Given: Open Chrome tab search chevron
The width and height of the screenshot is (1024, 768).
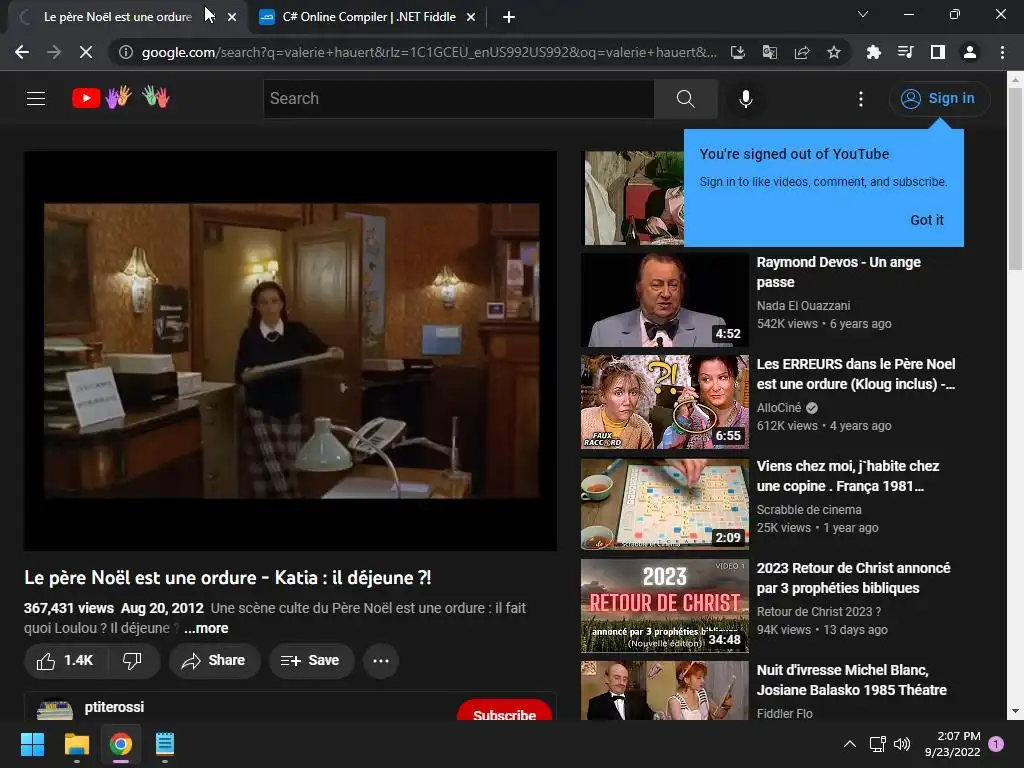Looking at the screenshot, I should (x=863, y=14).
